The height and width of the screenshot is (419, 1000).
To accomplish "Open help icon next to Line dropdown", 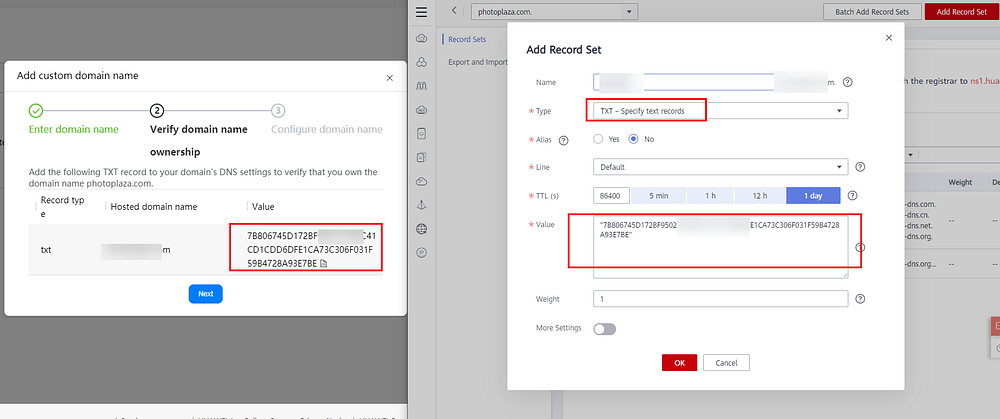I will [860, 167].
